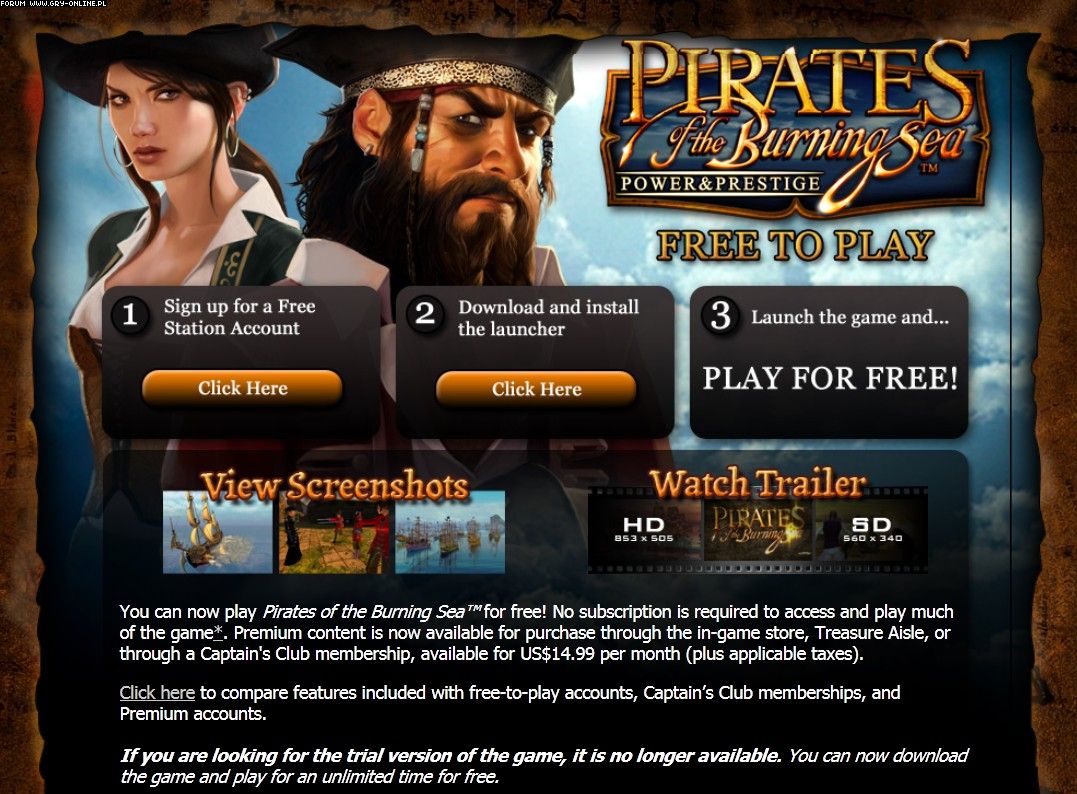Click the View Screenshots heading
The image size is (1077, 794).
[335, 486]
